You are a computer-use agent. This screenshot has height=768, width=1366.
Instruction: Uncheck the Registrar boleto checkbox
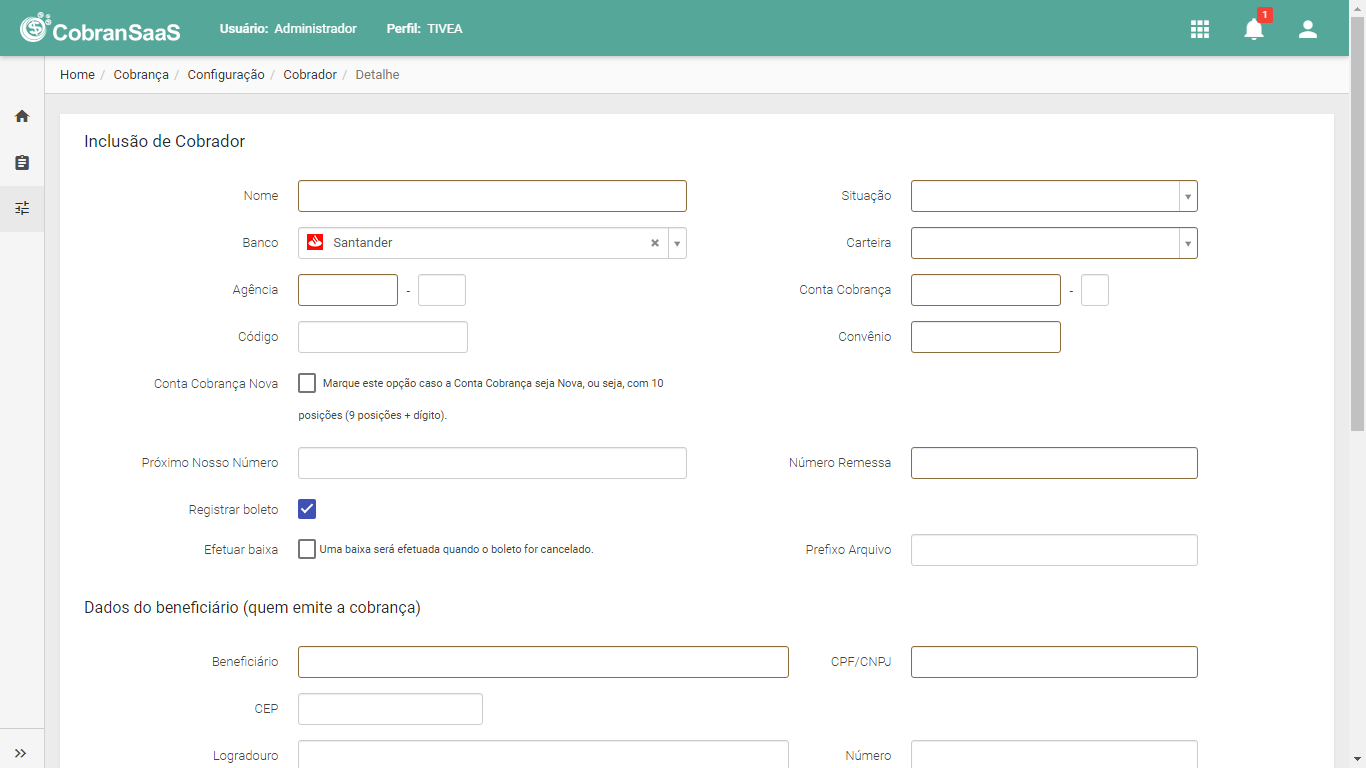(x=307, y=509)
